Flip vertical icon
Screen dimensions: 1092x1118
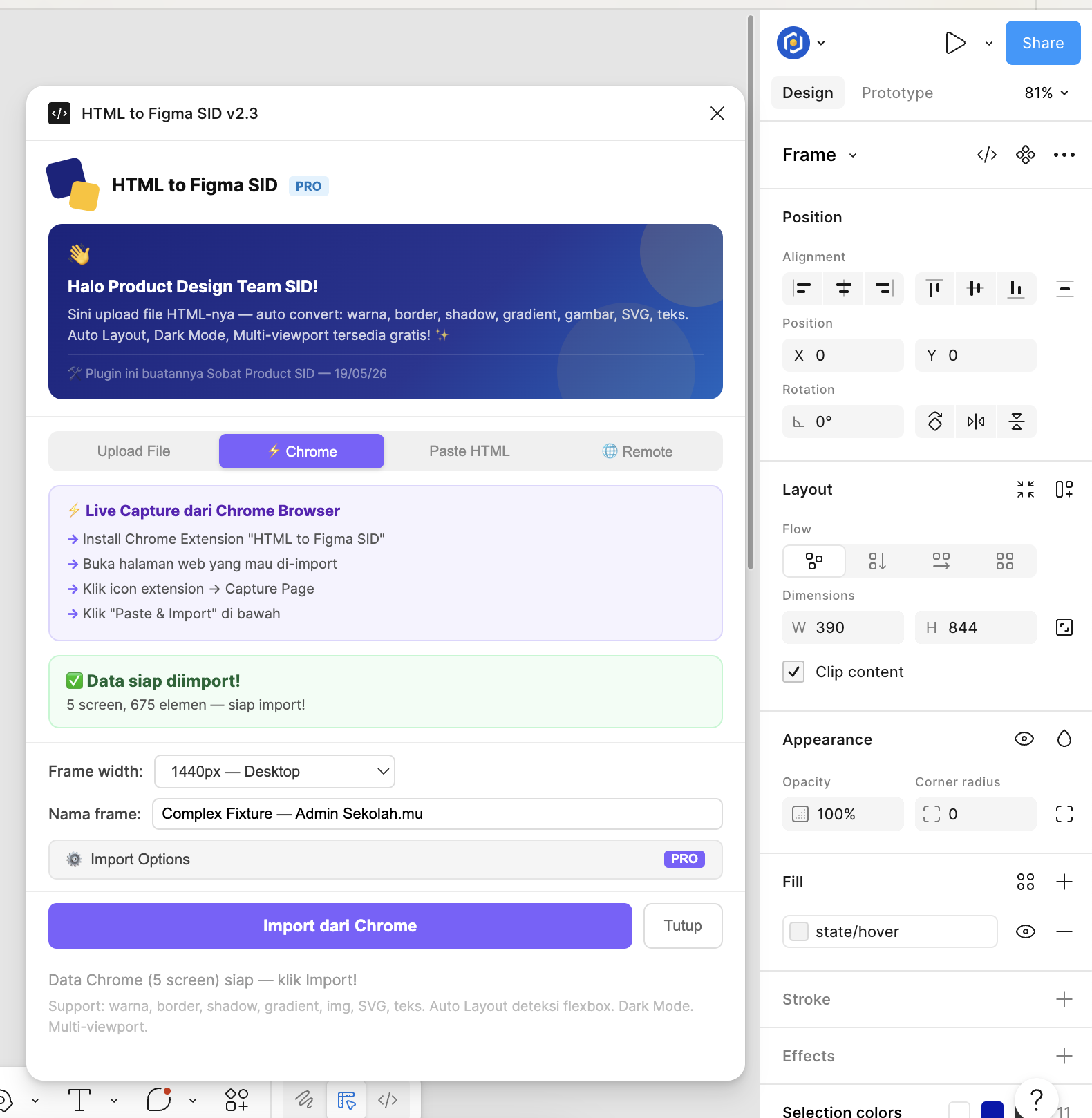[1017, 421]
